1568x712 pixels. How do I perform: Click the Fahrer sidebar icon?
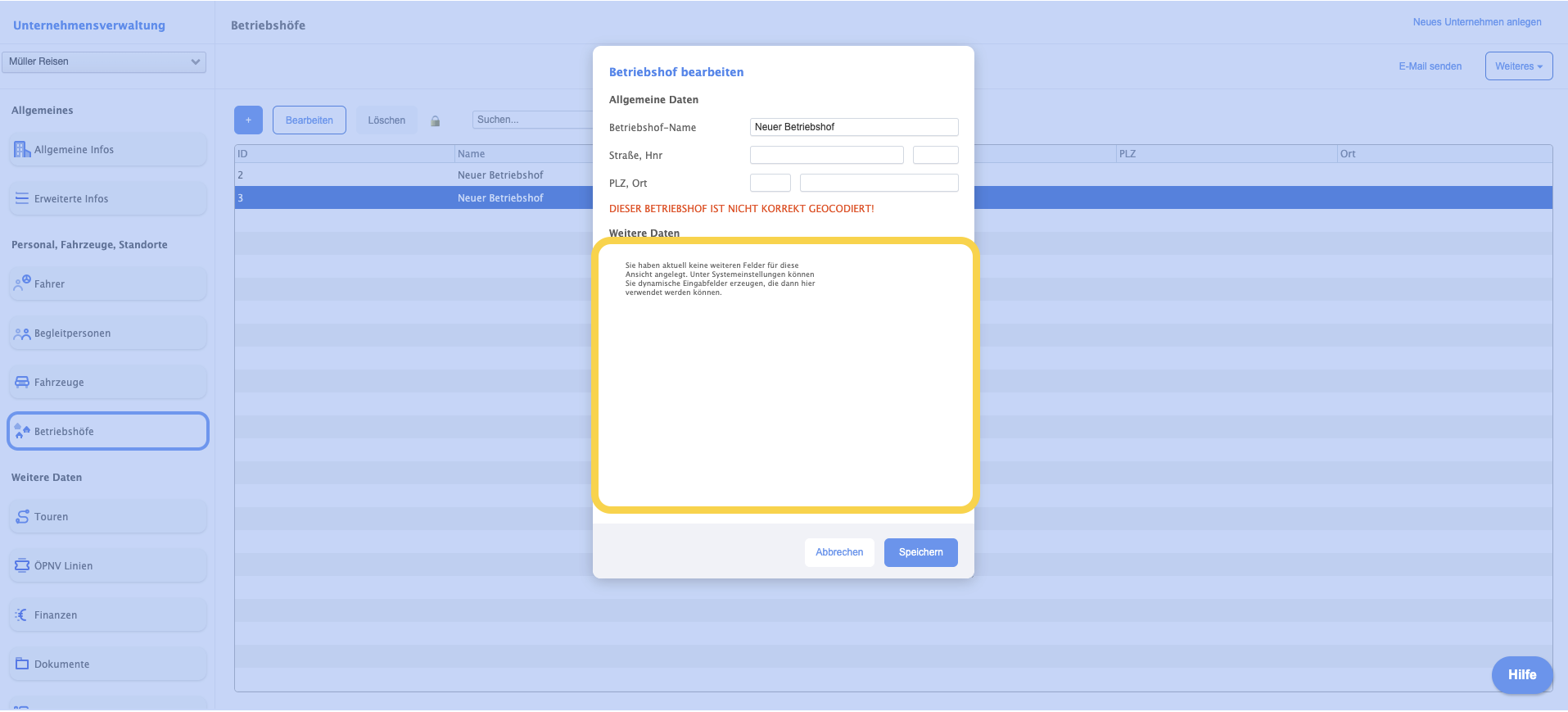[22, 283]
